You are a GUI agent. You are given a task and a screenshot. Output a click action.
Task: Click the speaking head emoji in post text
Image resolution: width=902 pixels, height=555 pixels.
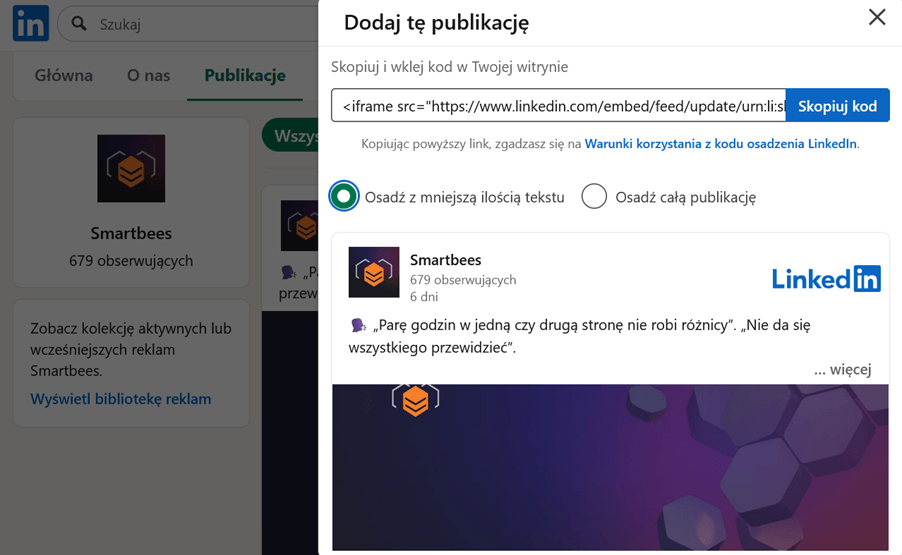click(x=358, y=326)
